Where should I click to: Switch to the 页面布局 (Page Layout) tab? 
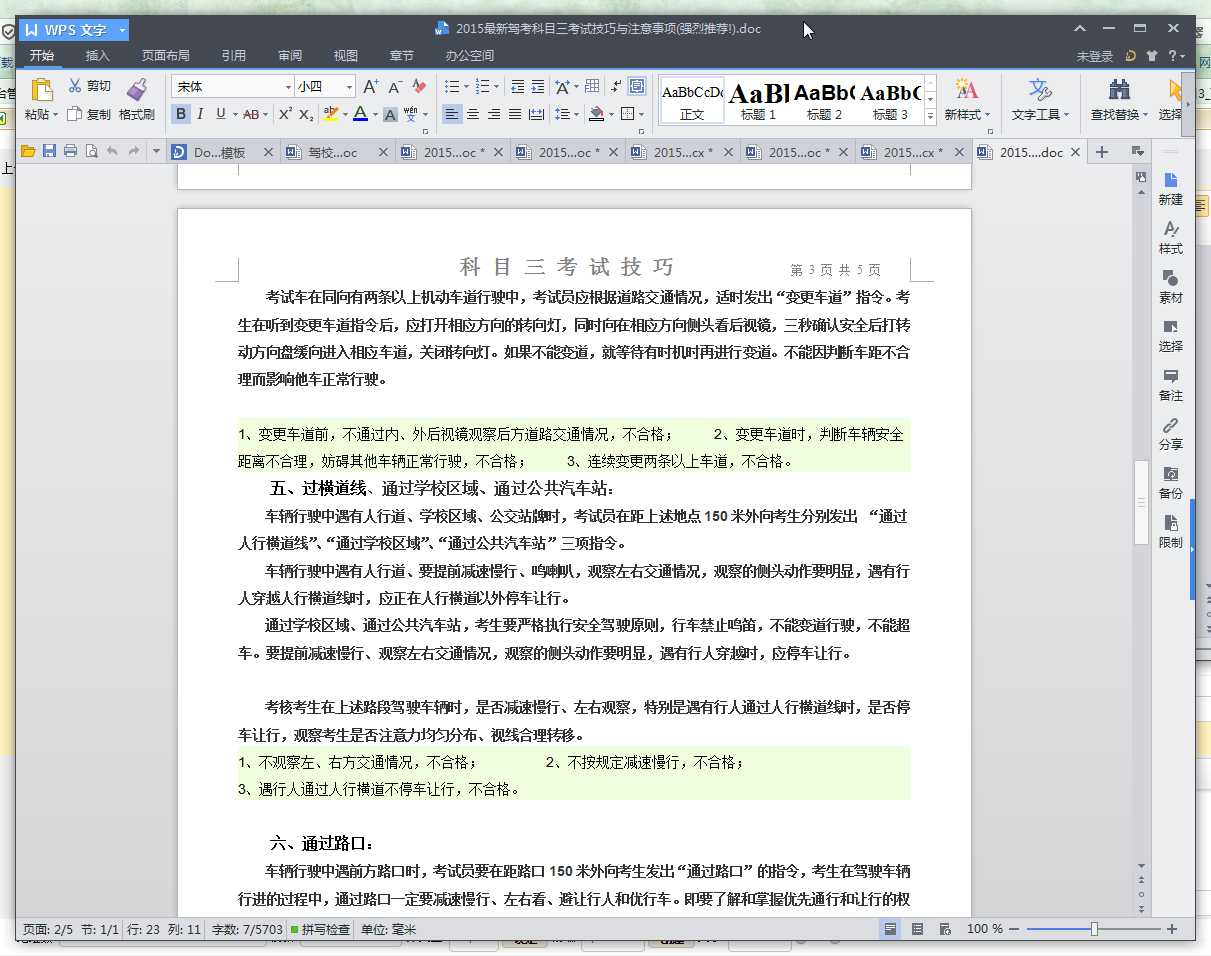tap(166, 56)
